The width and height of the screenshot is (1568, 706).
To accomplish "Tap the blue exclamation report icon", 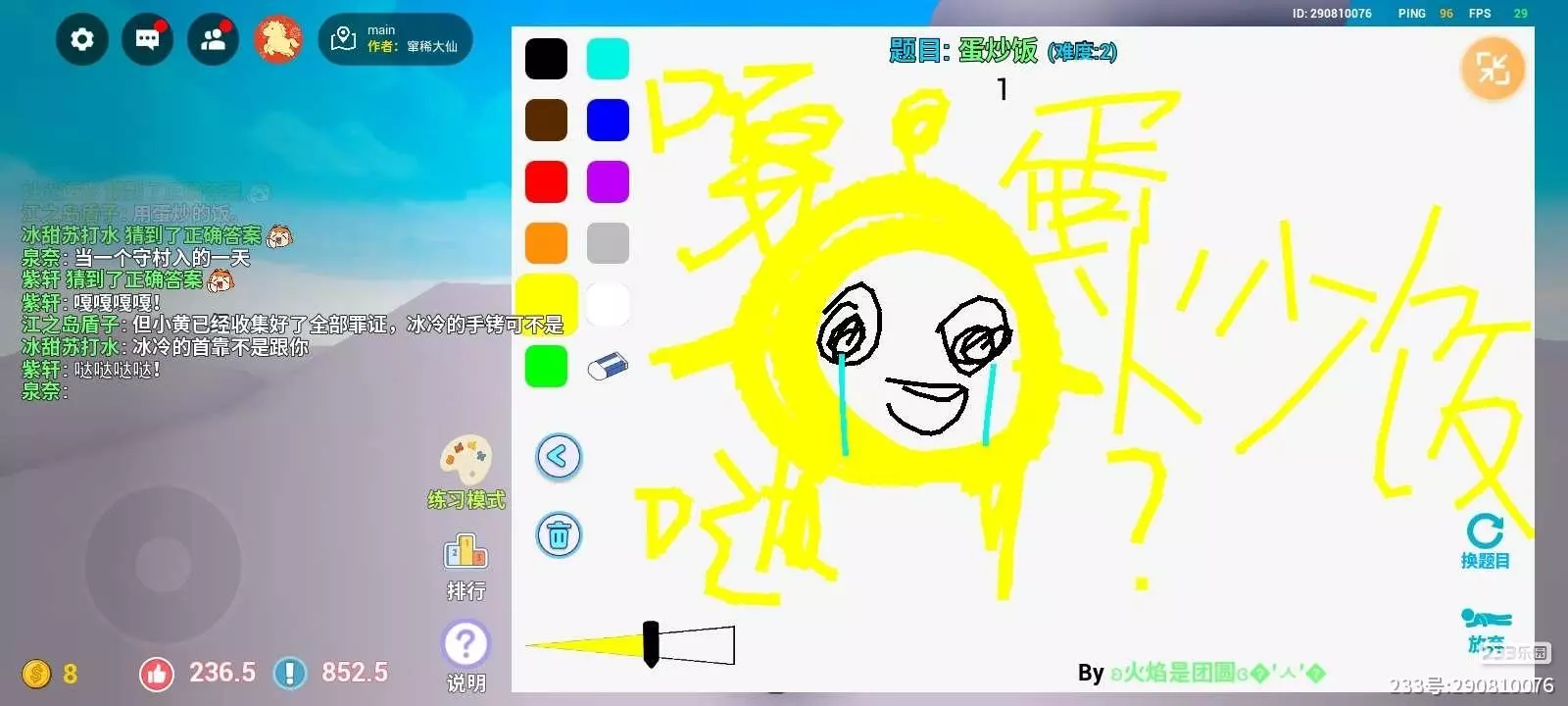I will pos(290,674).
